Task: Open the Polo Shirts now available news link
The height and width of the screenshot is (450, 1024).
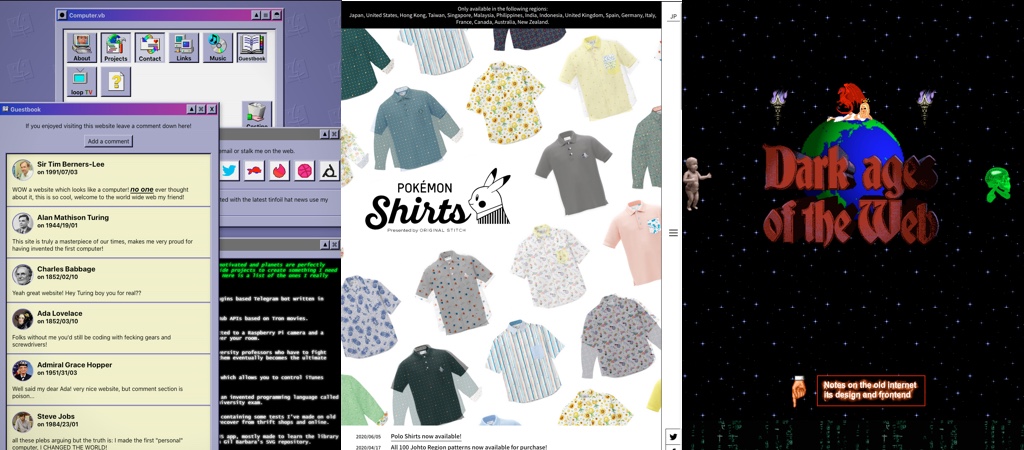Action: 426,436
